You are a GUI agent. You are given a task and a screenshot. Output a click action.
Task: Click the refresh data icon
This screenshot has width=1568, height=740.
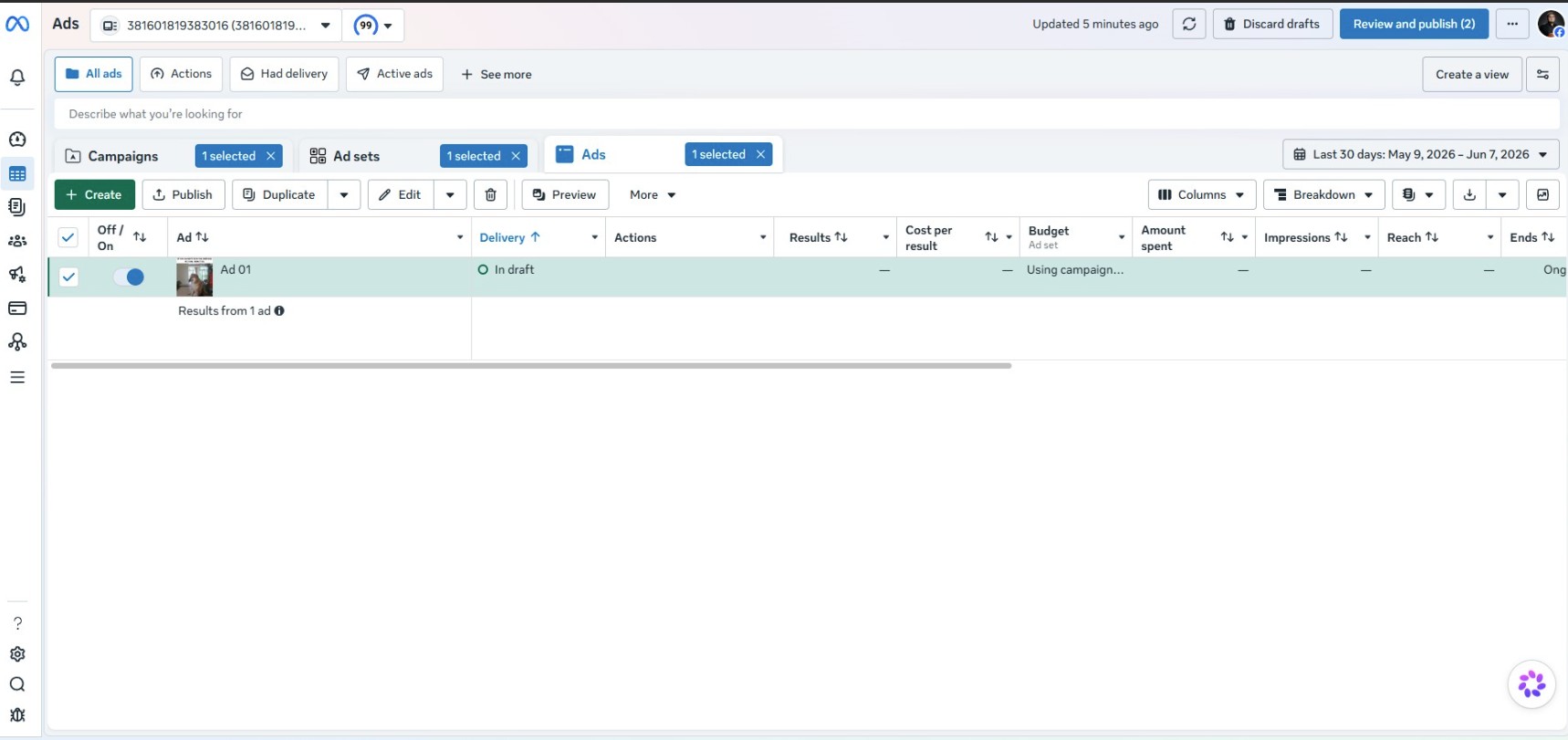click(x=1189, y=24)
